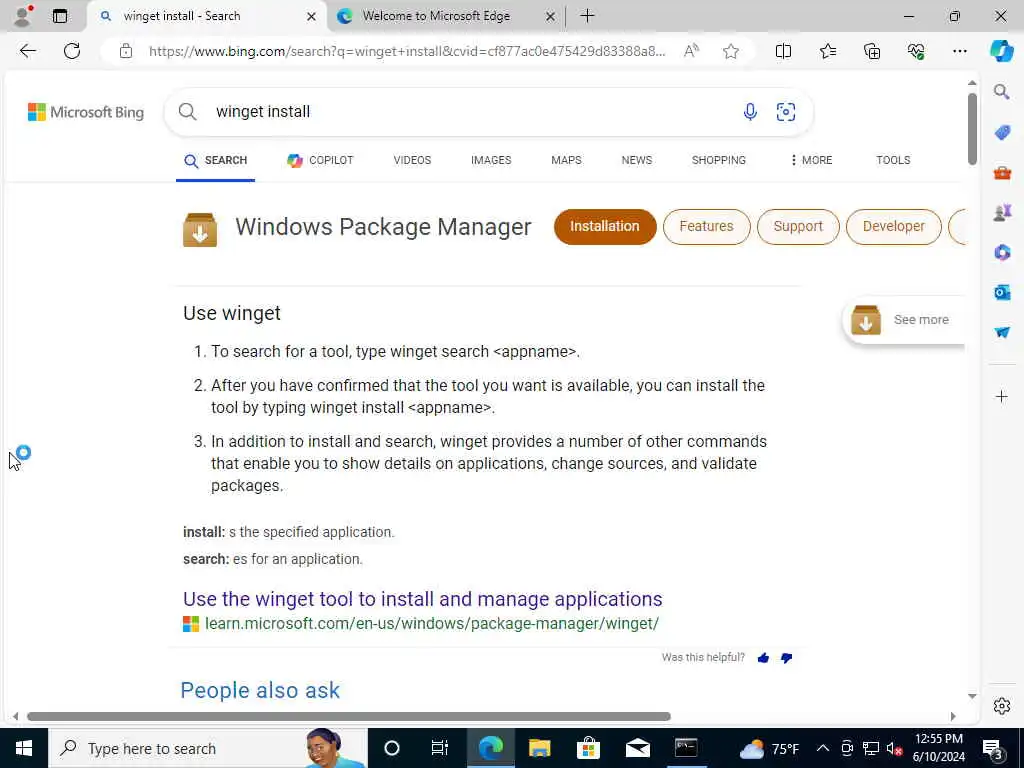Screen dimensions: 1024x768
Task: Select the VIDEOS search tab
Action: (x=412, y=160)
